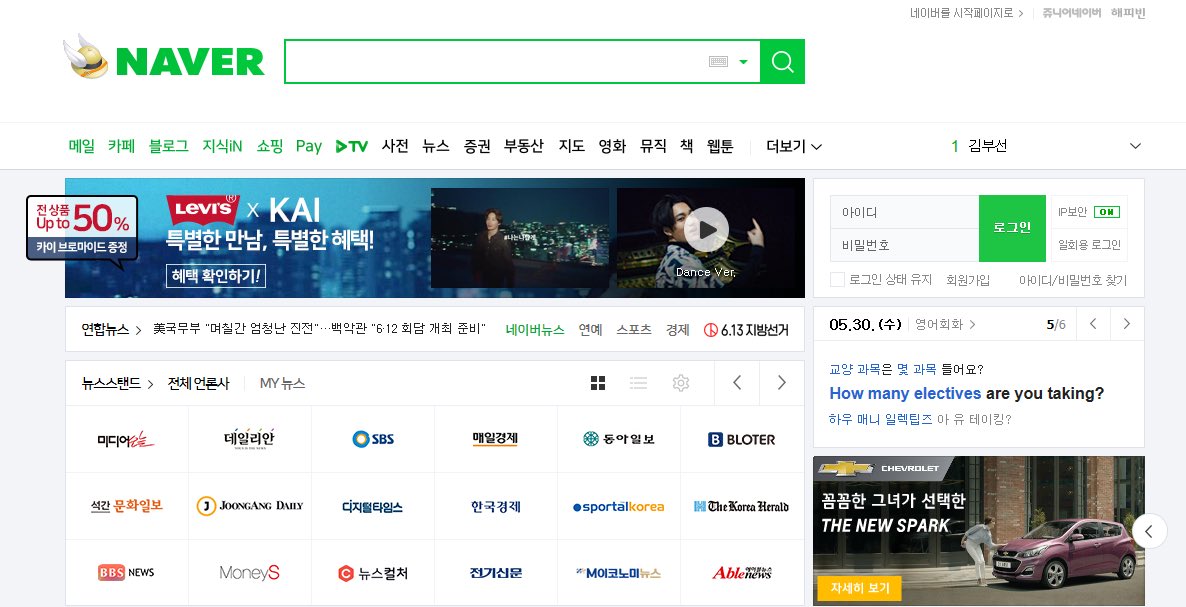The image size is (1186, 607).
Task: Switch to the 경제 tab
Action: coord(678,330)
